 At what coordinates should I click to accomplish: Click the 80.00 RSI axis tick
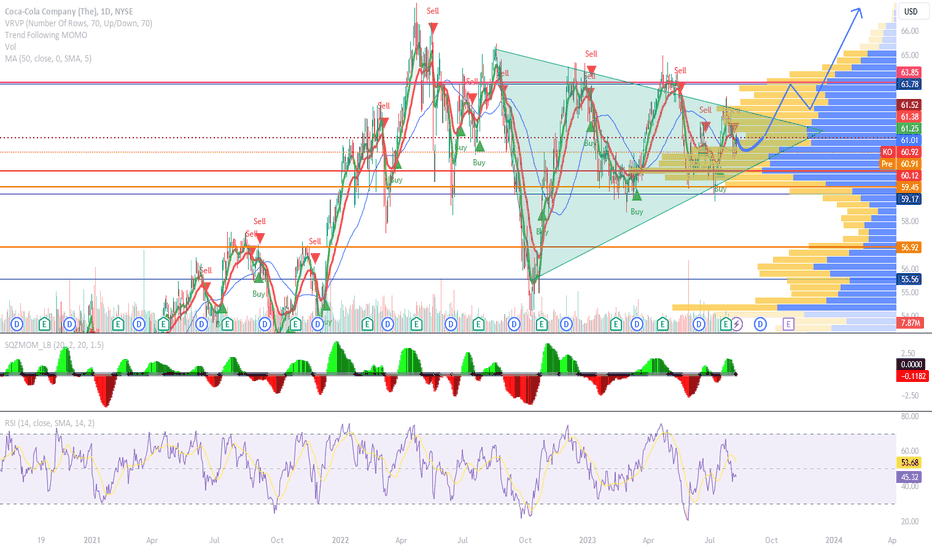909,416
